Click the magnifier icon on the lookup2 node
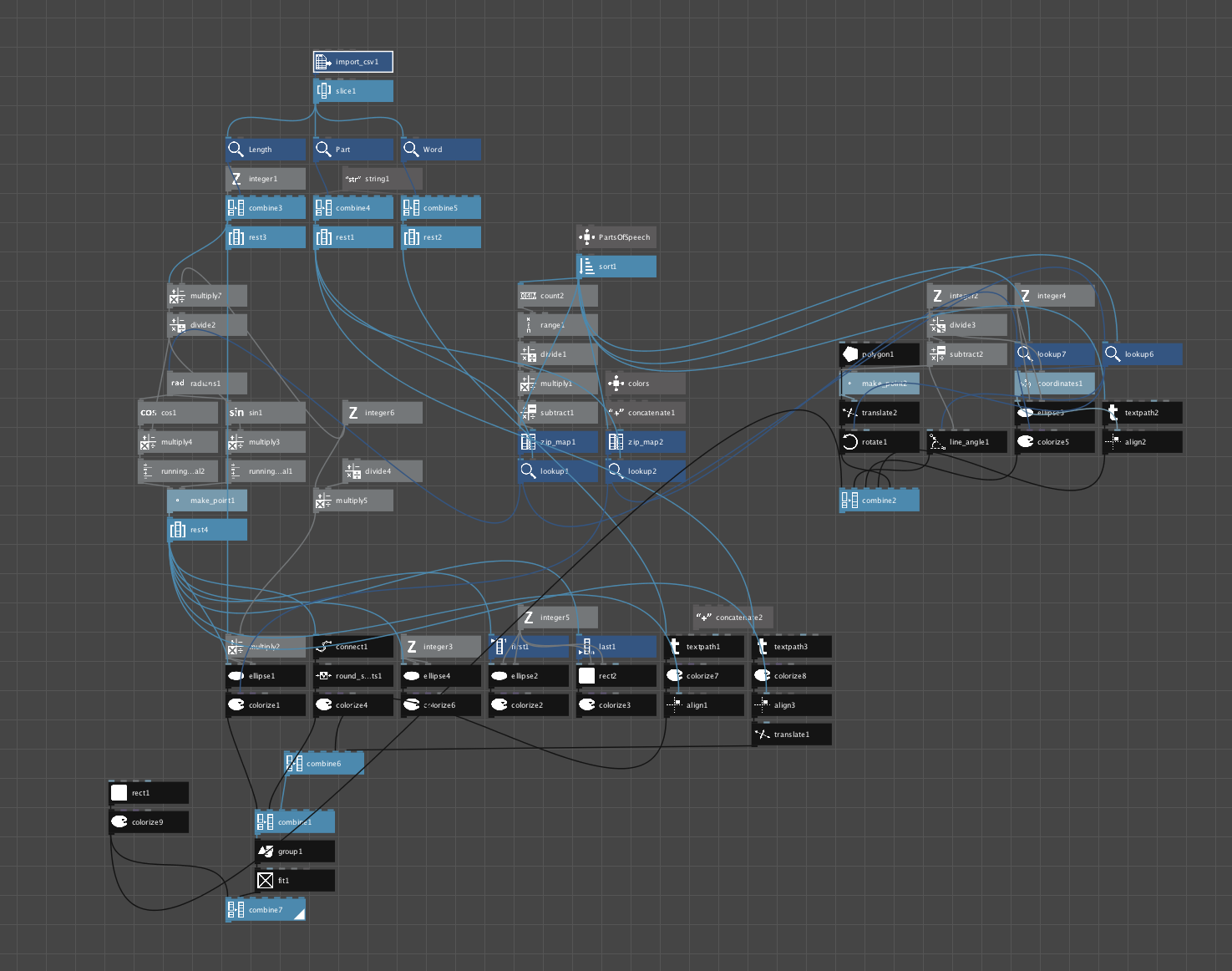 [616, 471]
